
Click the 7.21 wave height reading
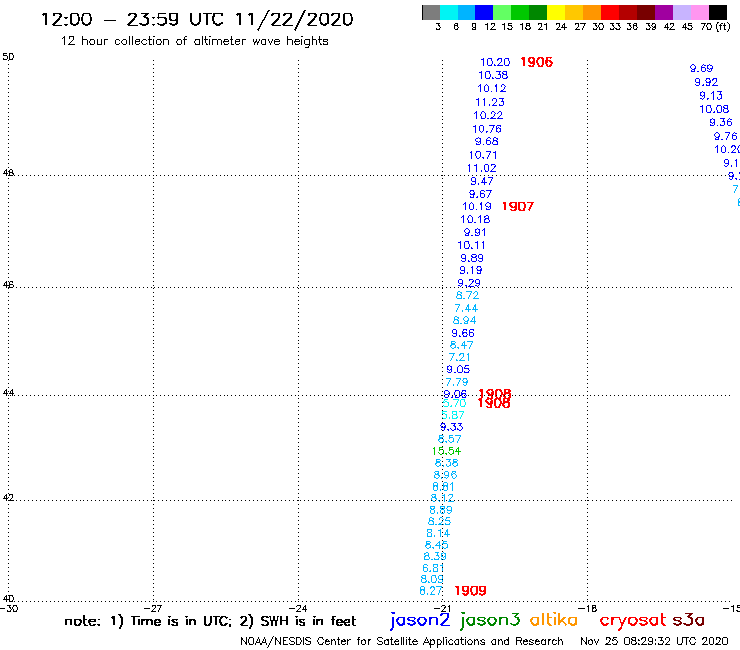click(x=459, y=357)
